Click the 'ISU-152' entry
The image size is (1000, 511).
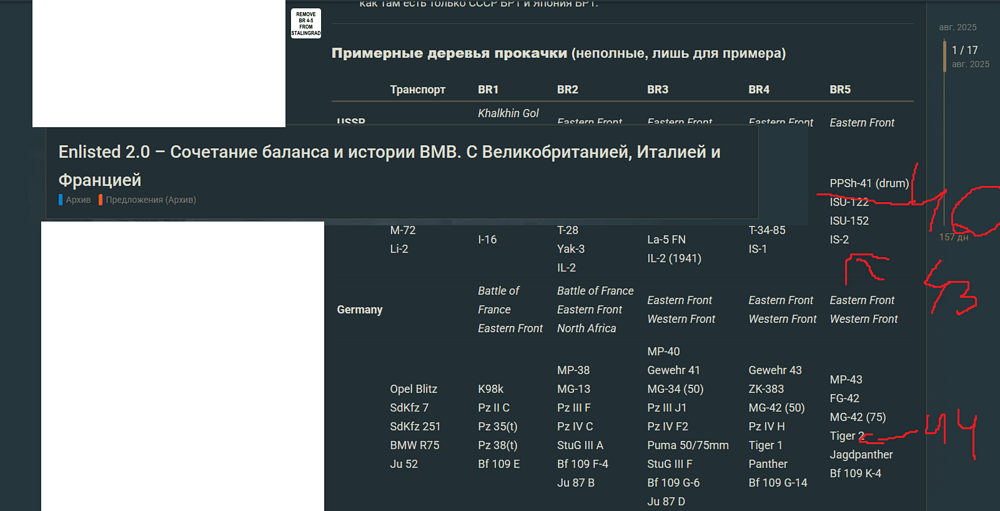coord(849,221)
